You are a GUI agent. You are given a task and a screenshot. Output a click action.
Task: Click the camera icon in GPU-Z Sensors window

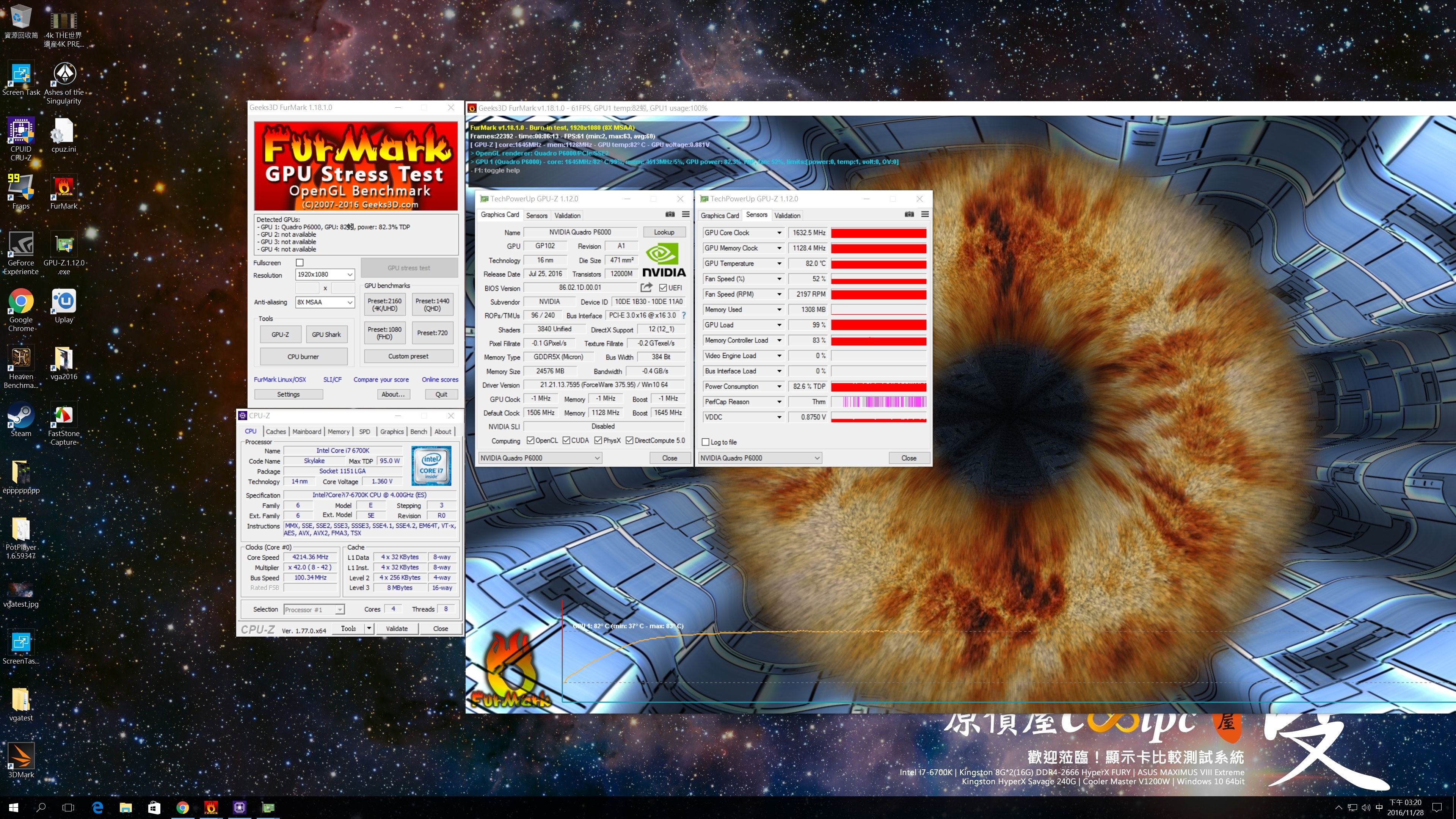coord(909,214)
